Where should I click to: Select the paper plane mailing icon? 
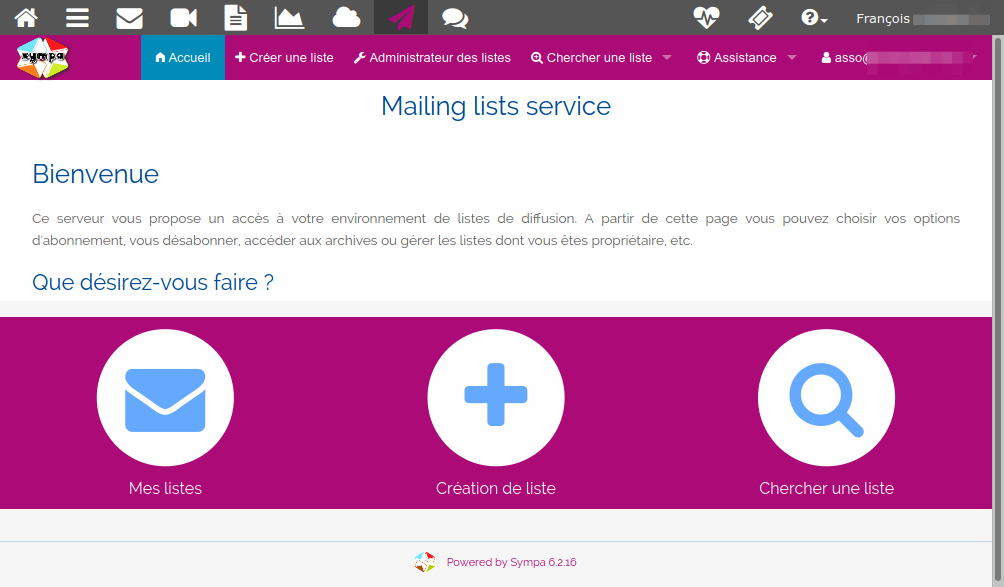[x=401, y=18]
